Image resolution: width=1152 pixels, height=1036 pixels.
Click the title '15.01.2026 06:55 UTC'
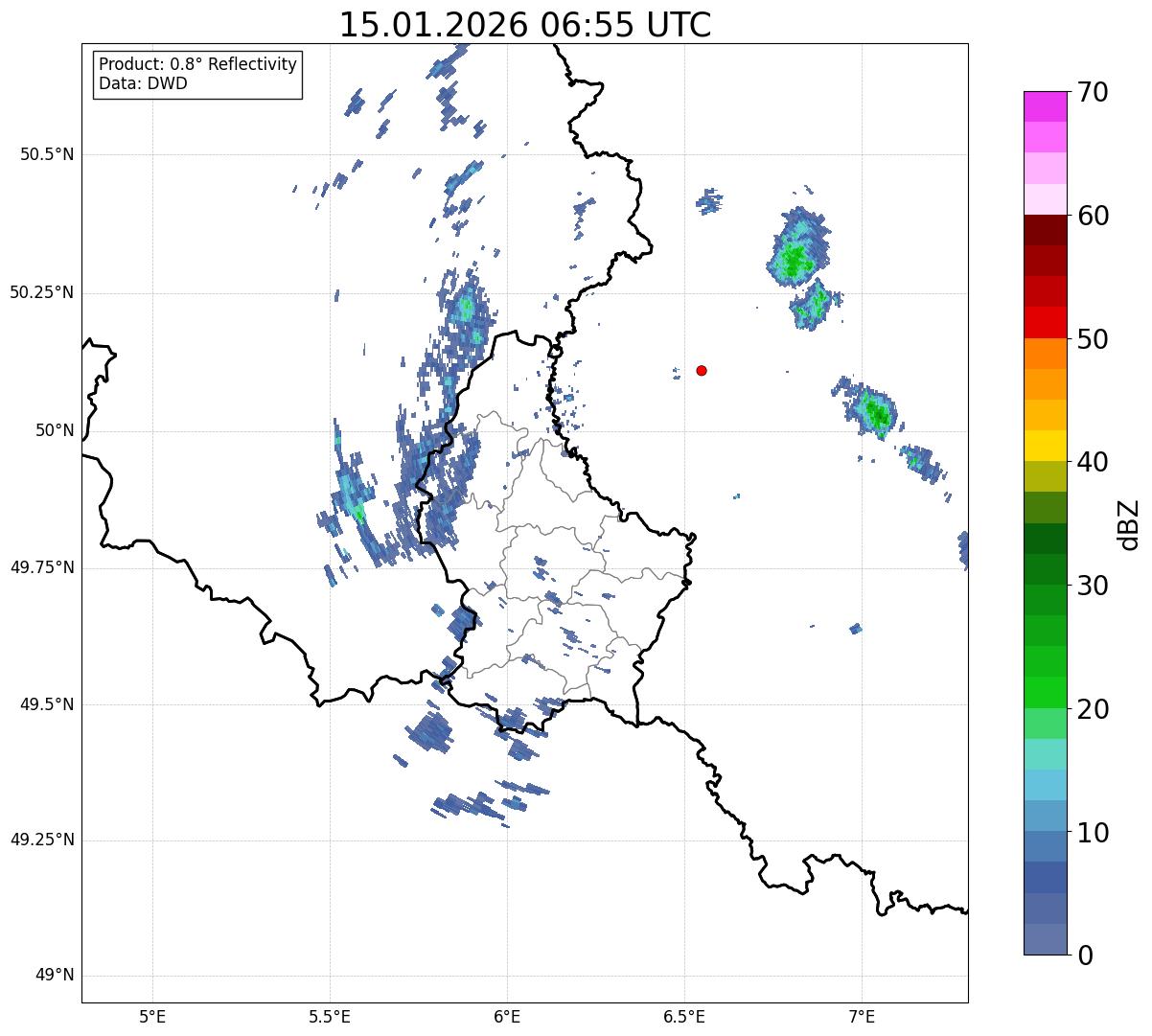click(x=525, y=25)
